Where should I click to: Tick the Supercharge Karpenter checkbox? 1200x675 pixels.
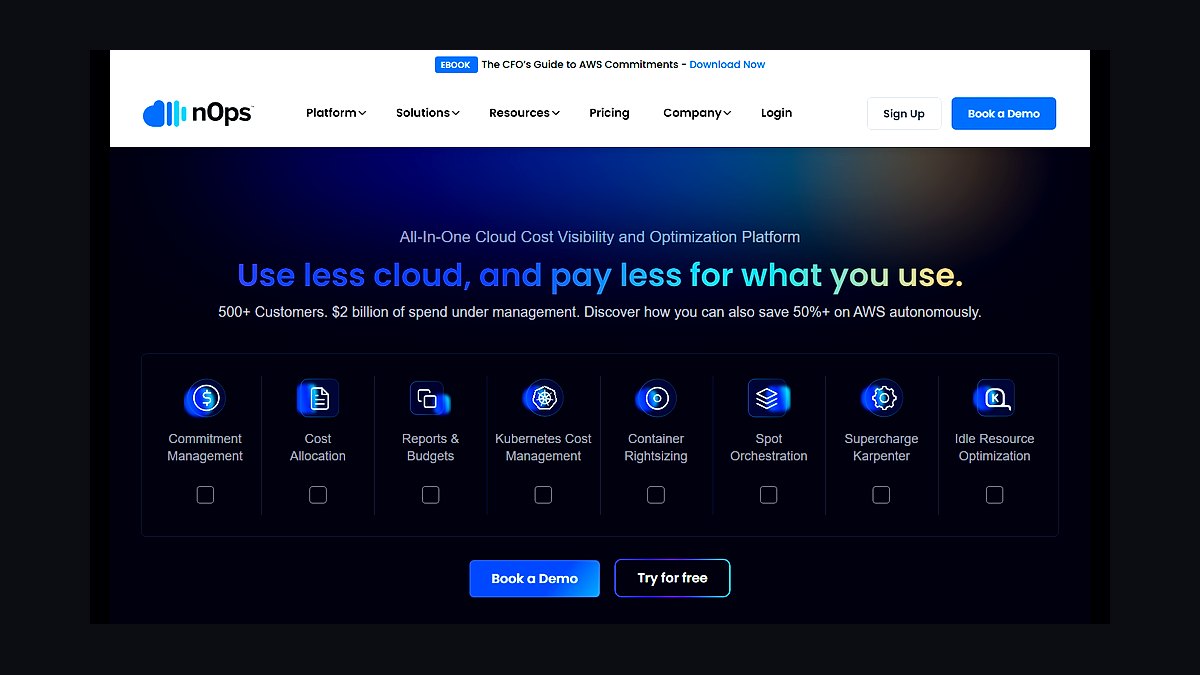(x=881, y=494)
